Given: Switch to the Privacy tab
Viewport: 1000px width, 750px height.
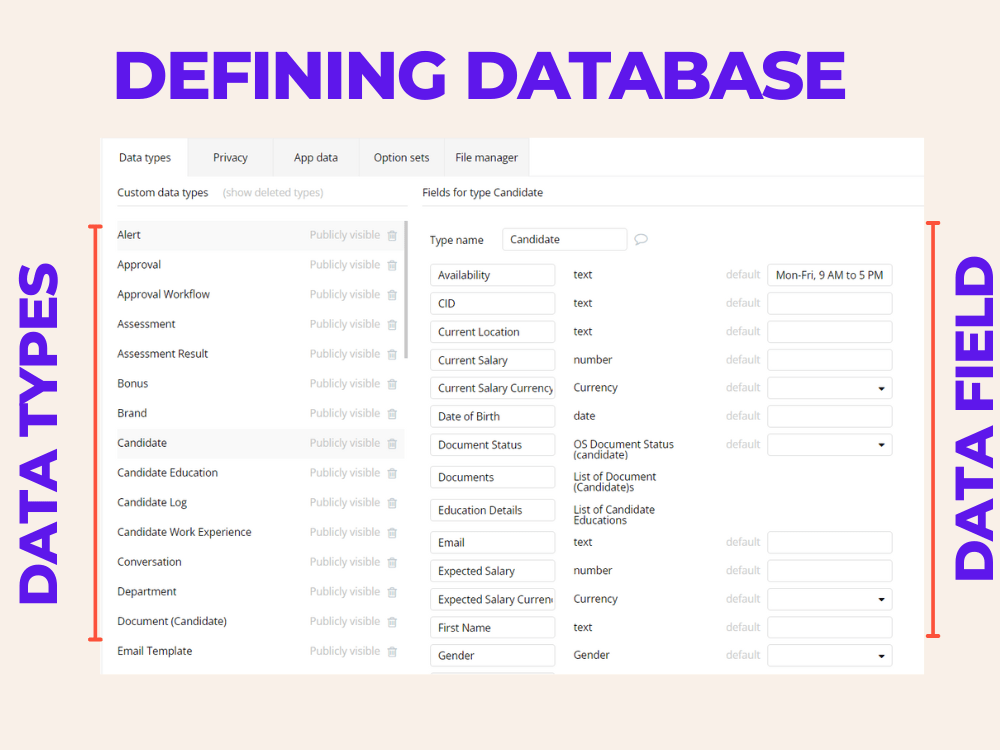Looking at the screenshot, I should point(230,157).
